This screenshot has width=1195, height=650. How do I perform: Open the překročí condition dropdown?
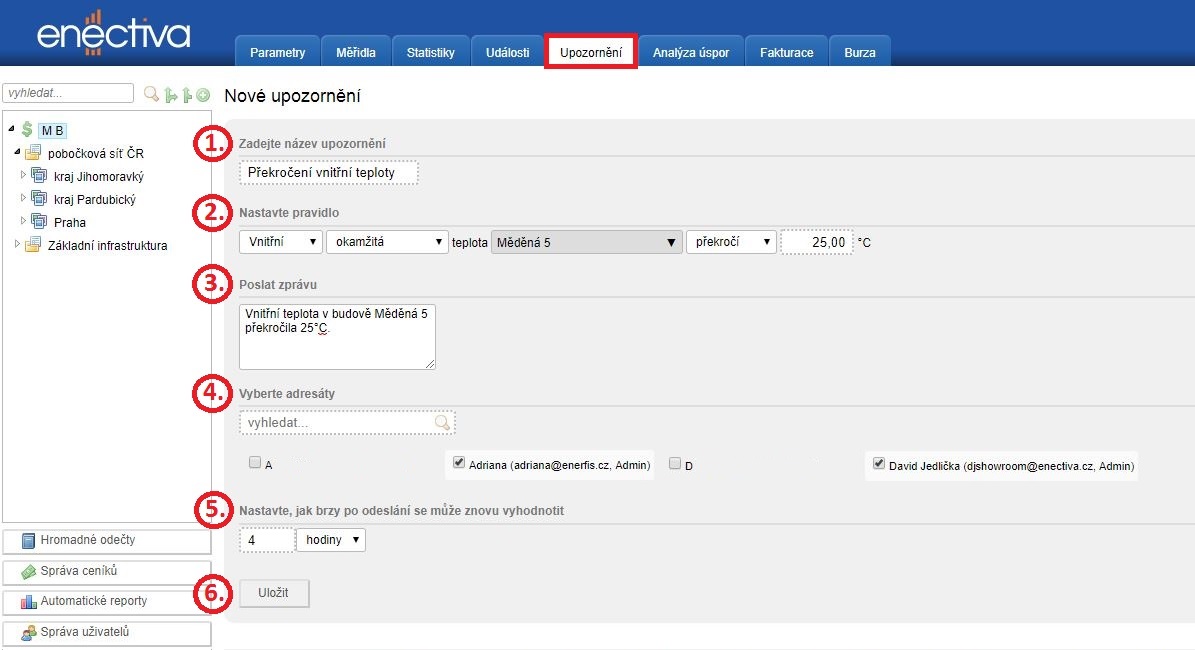(x=730, y=242)
